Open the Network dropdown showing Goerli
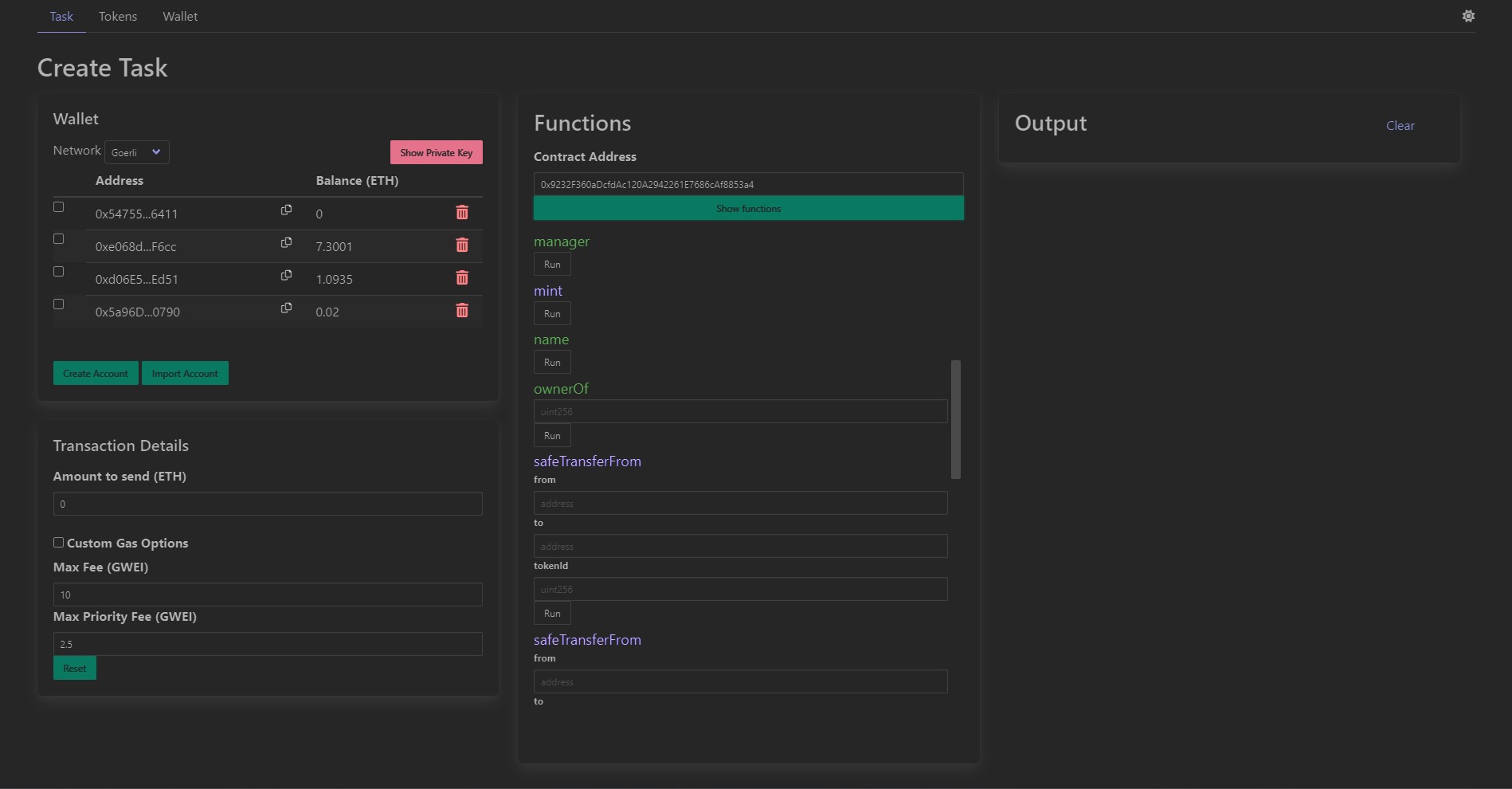 pyautogui.click(x=136, y=152)
